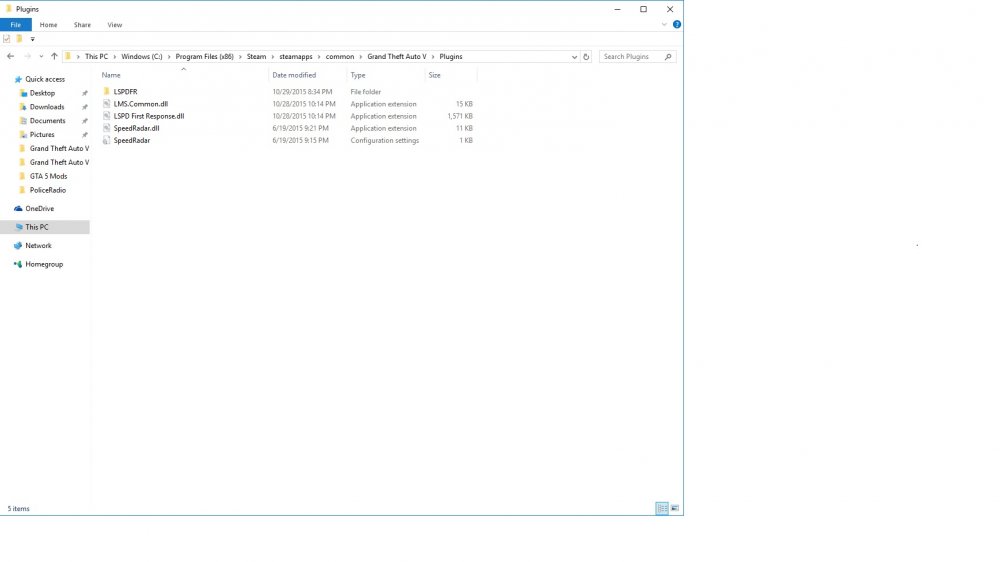1000x562 pixels.
Task: Open PoliceRadio folder in navigation pane
Action: tap(47, 190)
